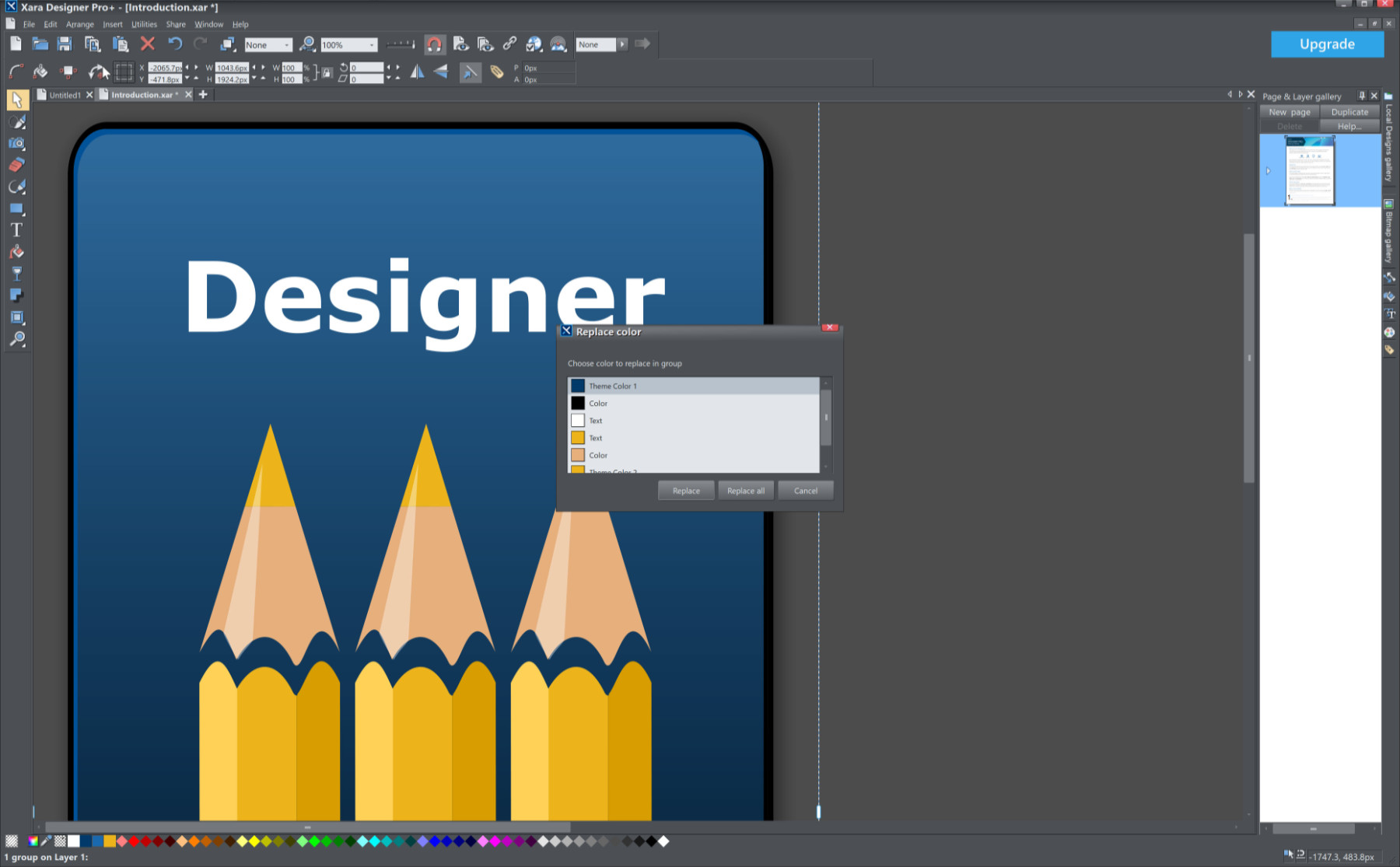Choose the Eraser tool
Screen dimensions: 1400x867
pos(16,165)
